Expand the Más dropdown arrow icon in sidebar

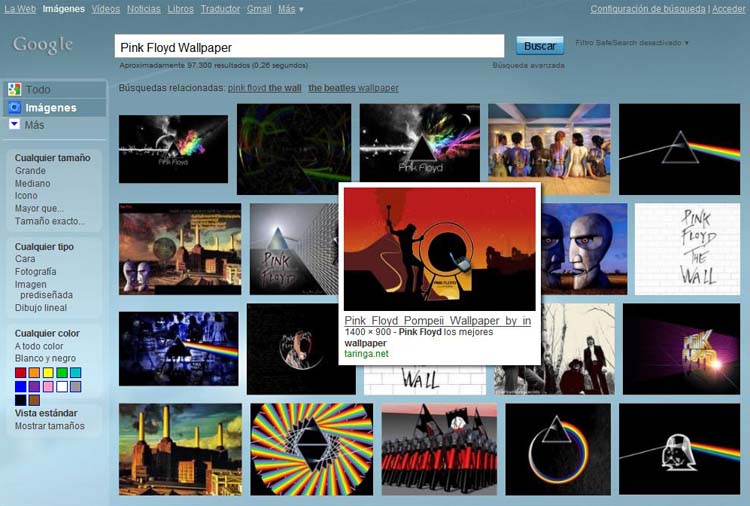pyautogui.click(x=14, y=124)
